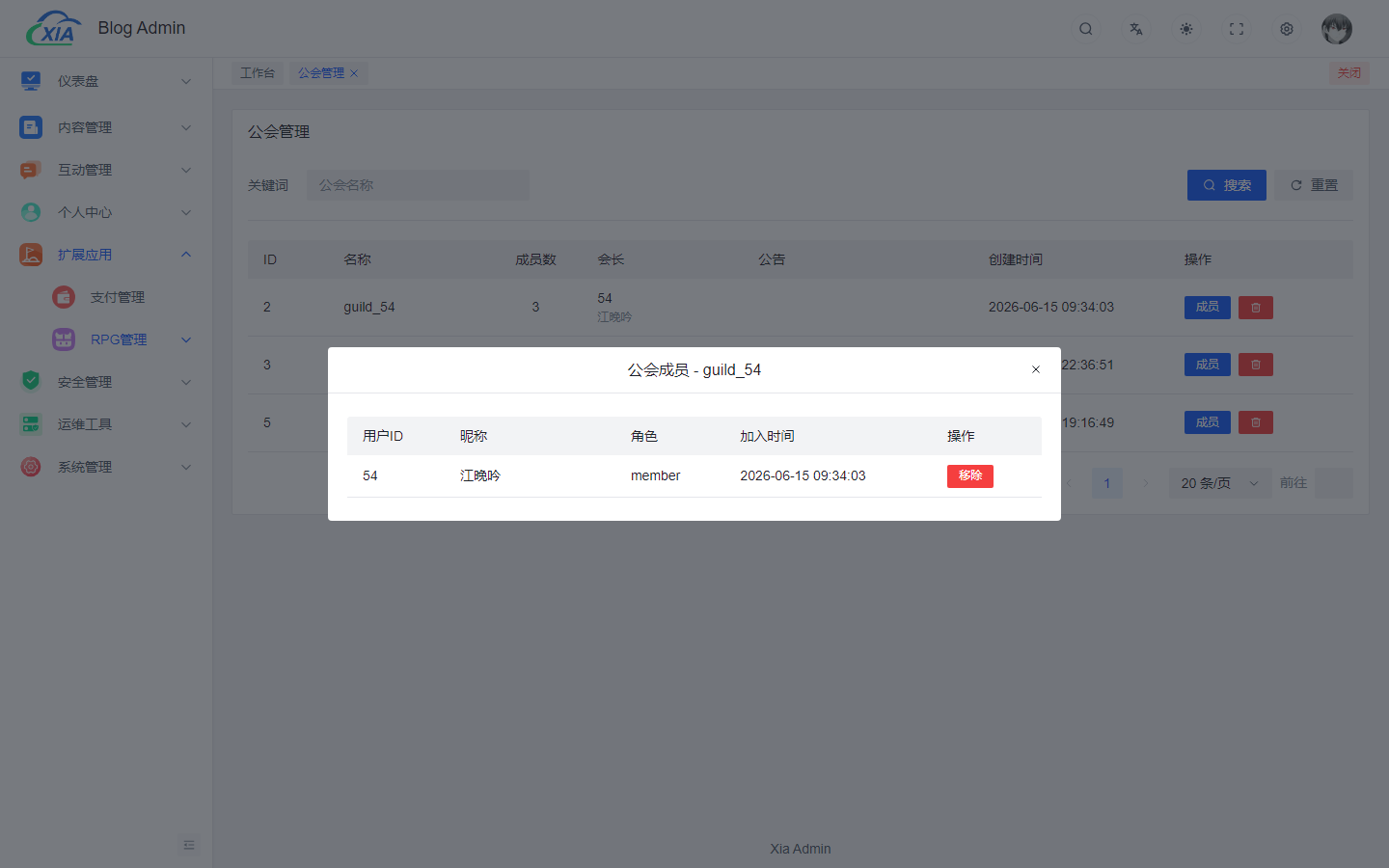1389x868 pixels.
Task: Open the settings gear icon
Action: point(1287,29)
